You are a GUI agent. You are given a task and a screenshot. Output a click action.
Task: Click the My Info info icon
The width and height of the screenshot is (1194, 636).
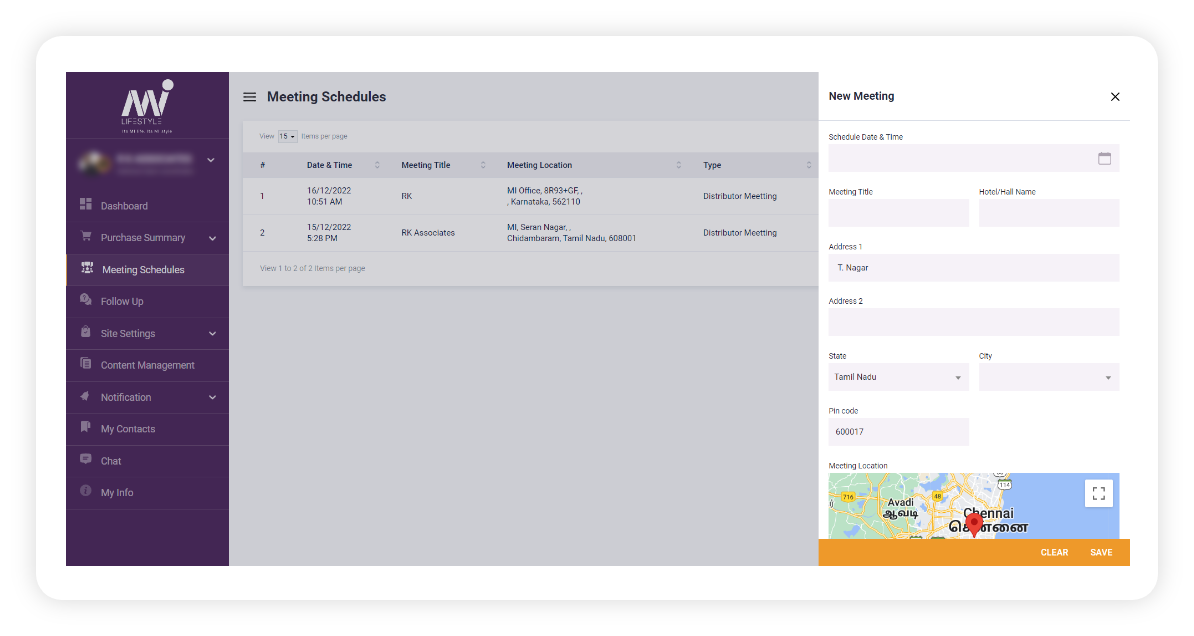pos(85,492)
